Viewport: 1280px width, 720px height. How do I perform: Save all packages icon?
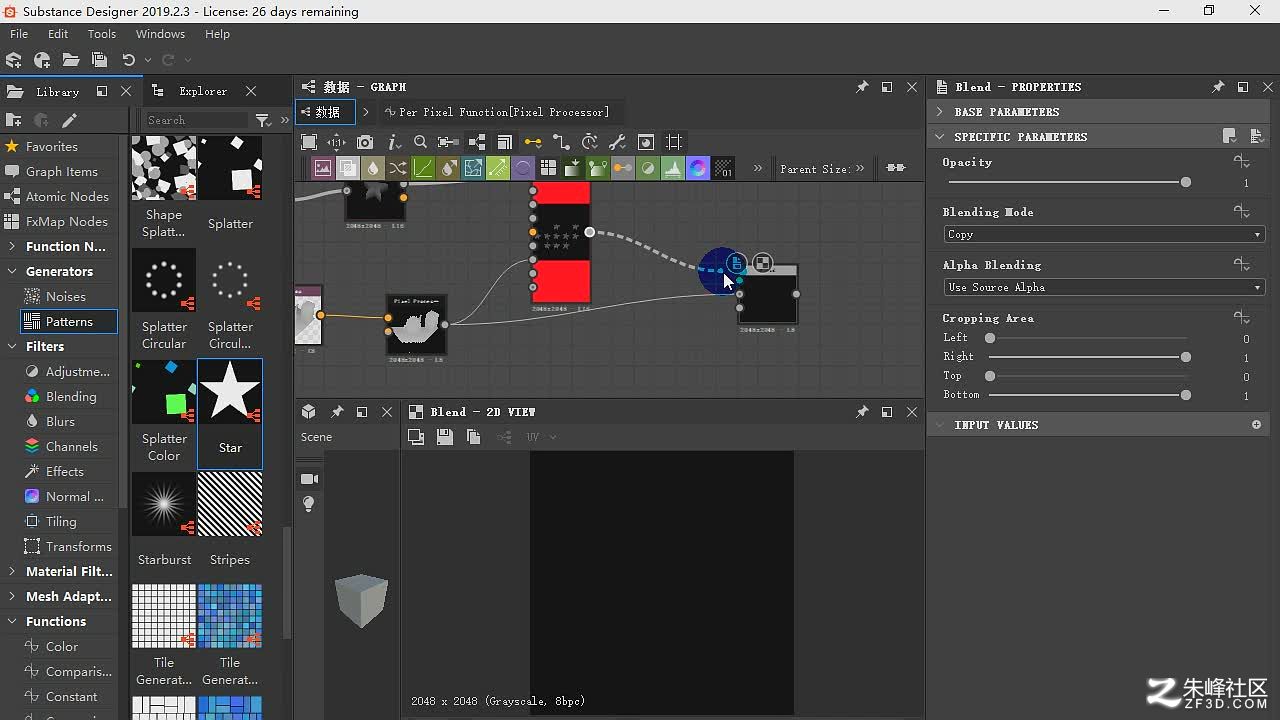pyautogui.click(x=98, y=60)
